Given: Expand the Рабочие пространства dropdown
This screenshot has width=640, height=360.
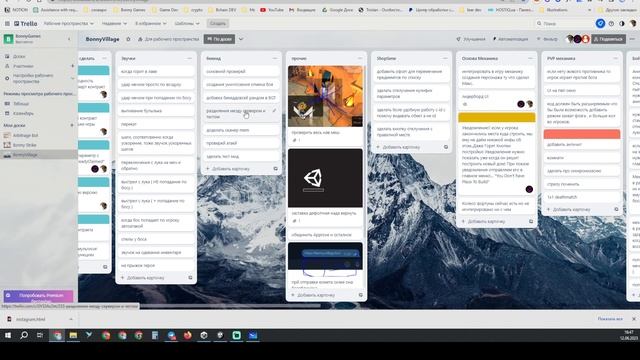Looking at the screenshot, I should pyautogui.click(x=69, y=24).
